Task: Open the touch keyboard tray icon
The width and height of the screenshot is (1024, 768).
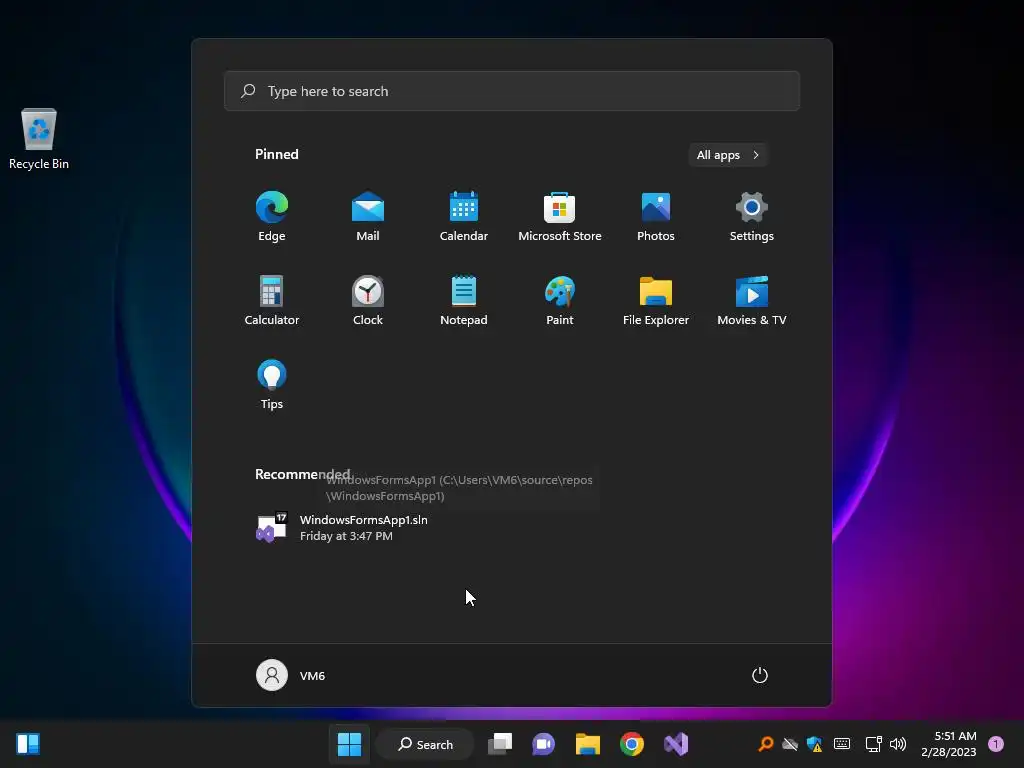Action: point(842,744)
